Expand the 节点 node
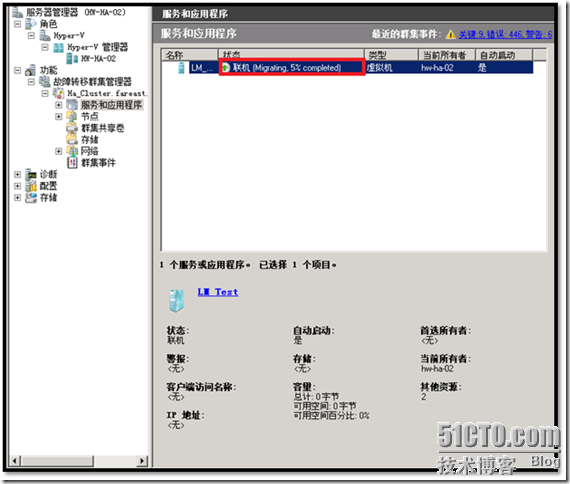The height and width of the screenshot is (484, 570). pos(59,117)
